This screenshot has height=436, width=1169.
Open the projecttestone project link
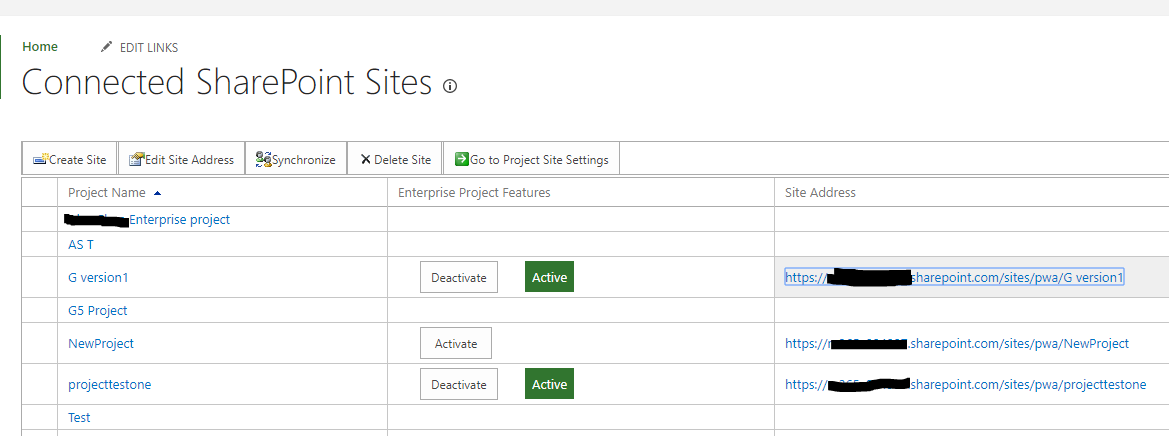point(110,385)
